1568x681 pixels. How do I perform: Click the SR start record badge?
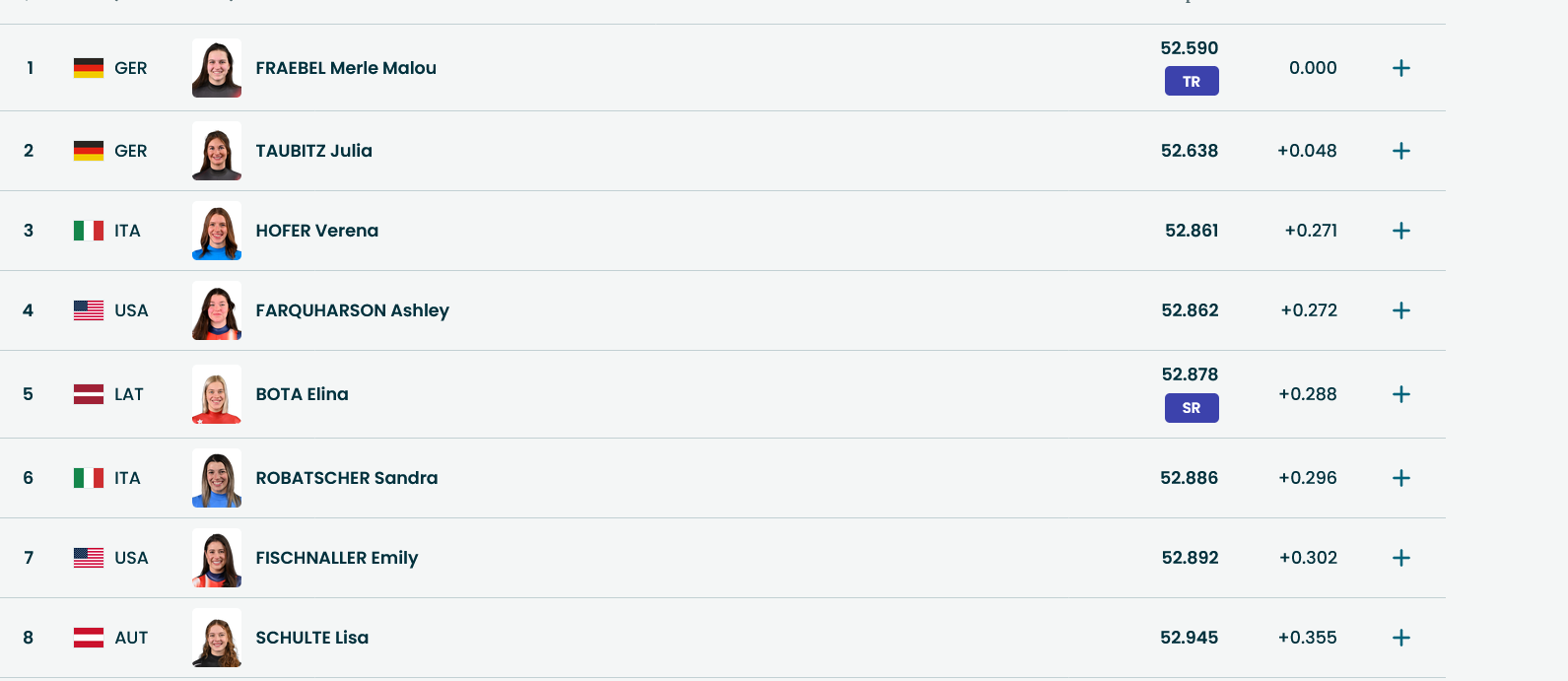point(1192,408)
